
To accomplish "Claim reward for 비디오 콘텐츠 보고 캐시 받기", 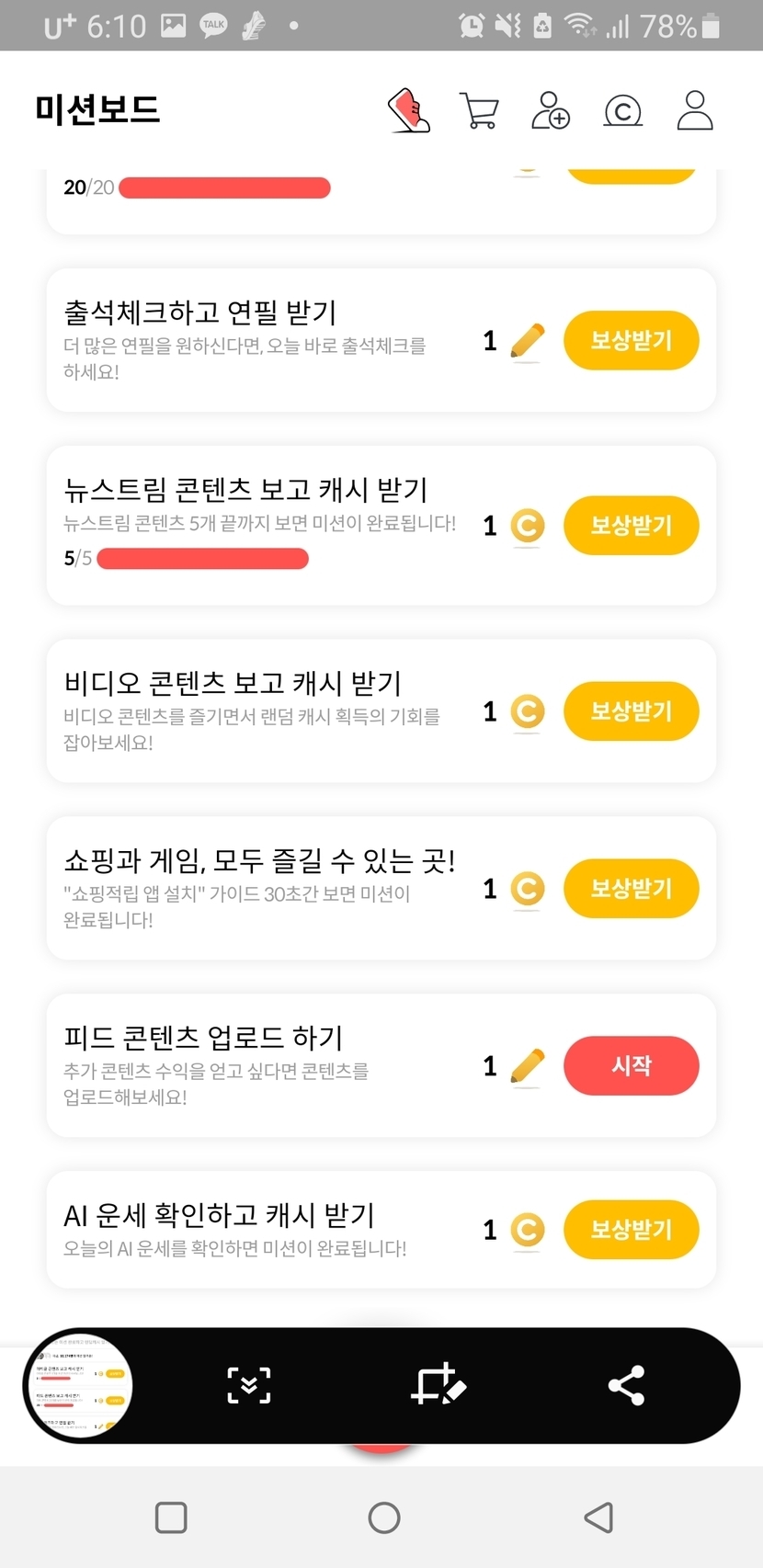I will 631,711.
